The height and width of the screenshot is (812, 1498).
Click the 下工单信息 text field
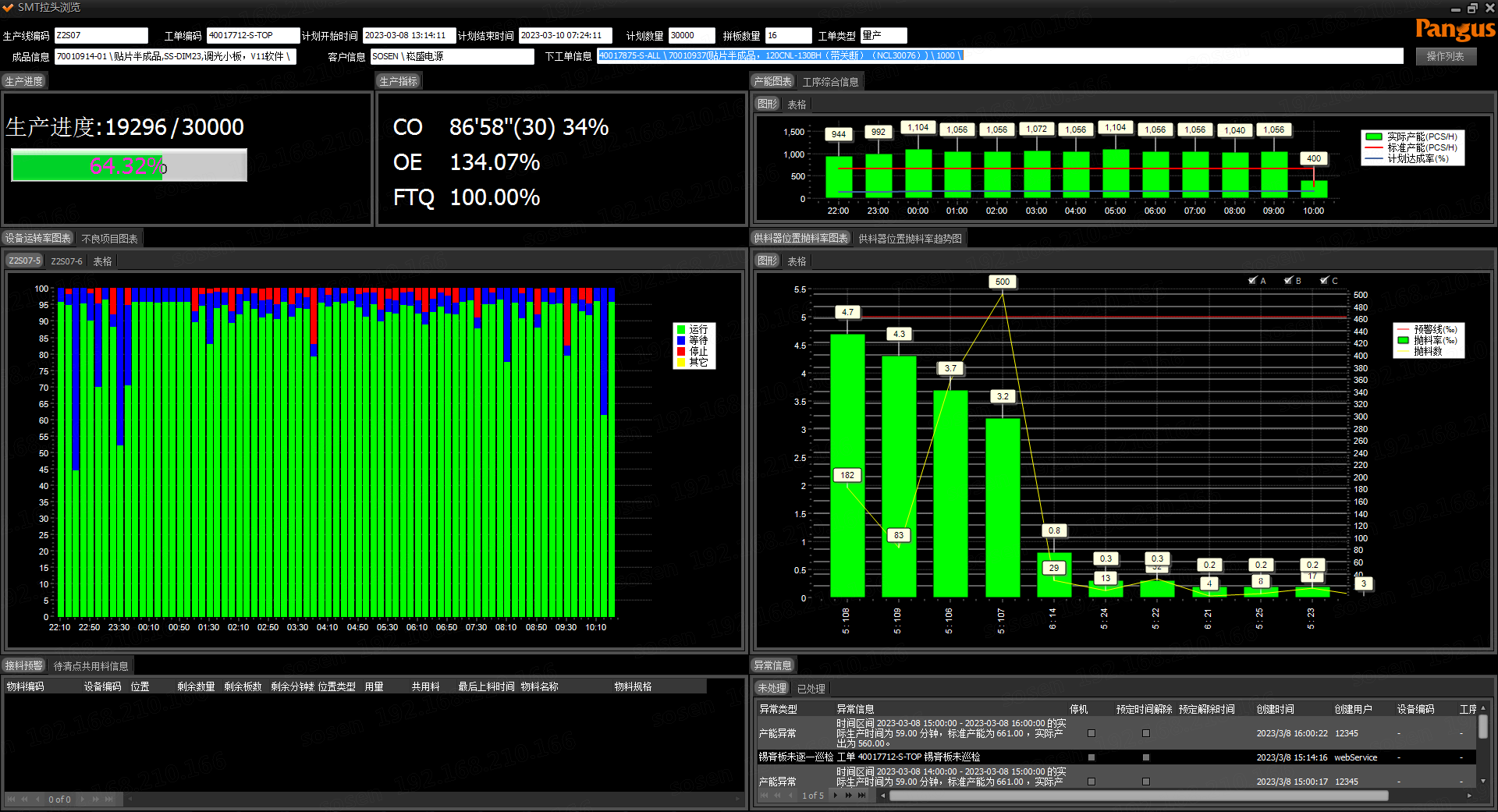[x=999, y=56]
